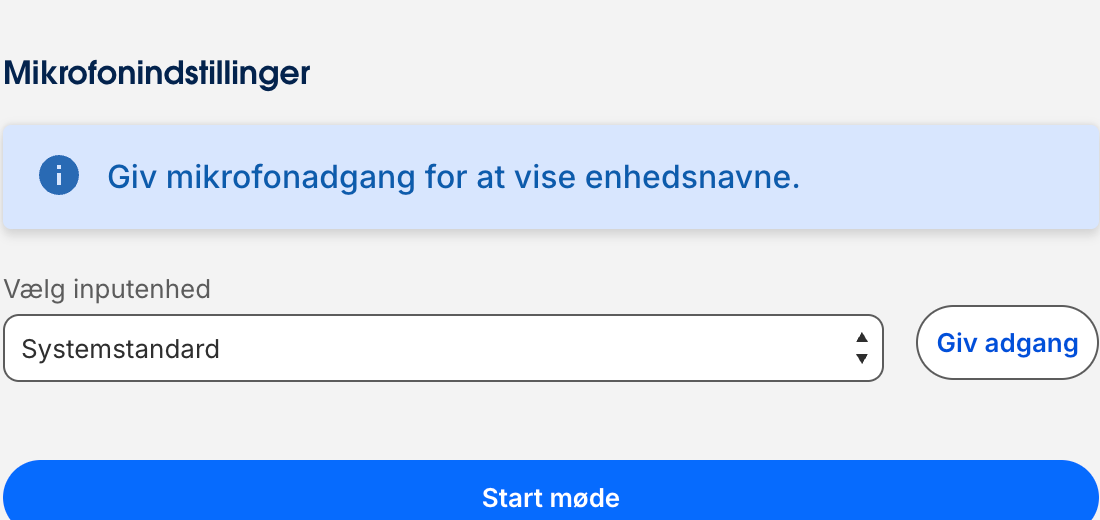The width and height of the screenshot is (1100, 520).
Task: Click the light blue notification box
Action: [550, 177]
